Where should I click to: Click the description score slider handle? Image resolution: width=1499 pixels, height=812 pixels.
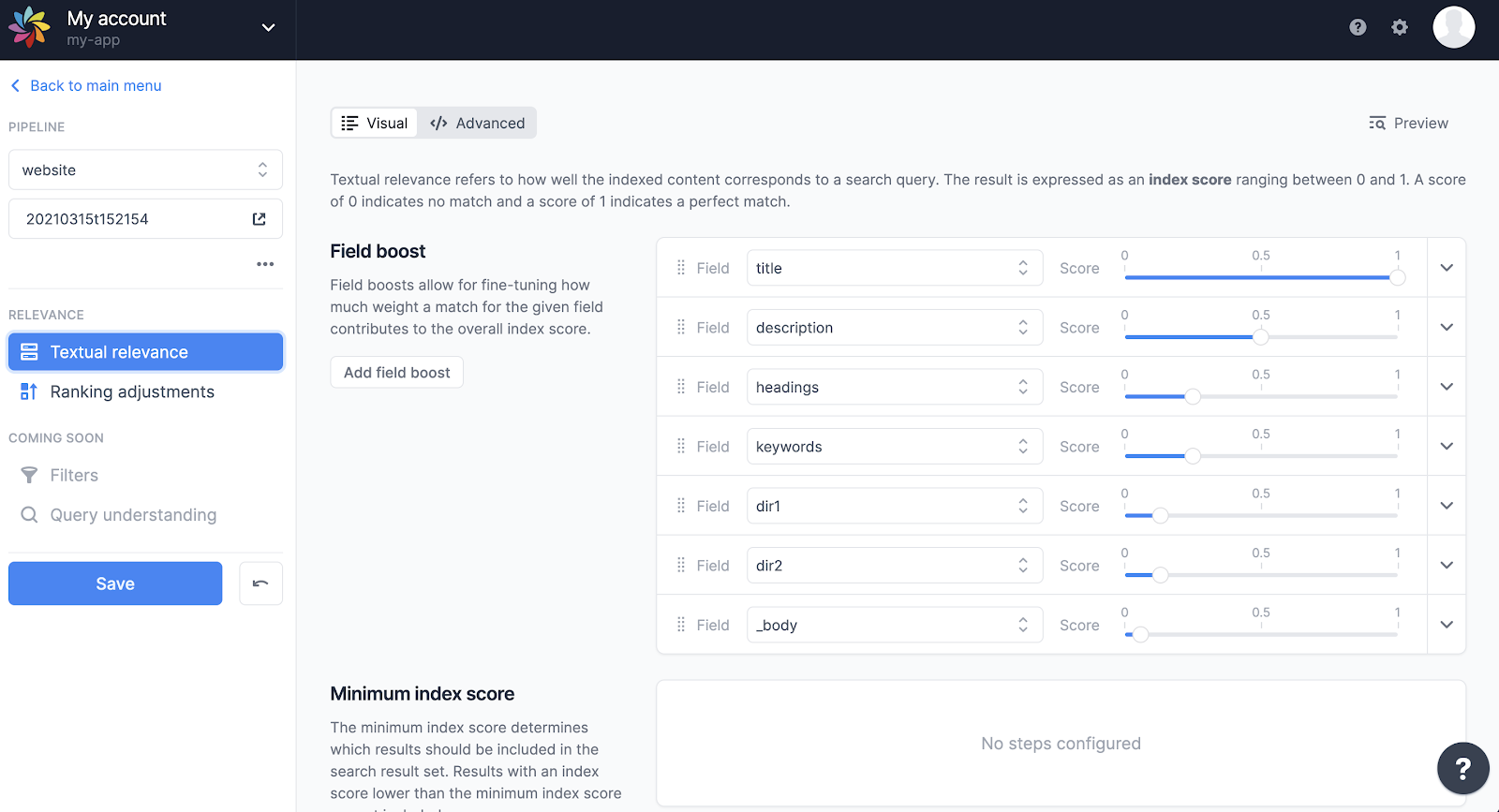(x=1261, y=337)
